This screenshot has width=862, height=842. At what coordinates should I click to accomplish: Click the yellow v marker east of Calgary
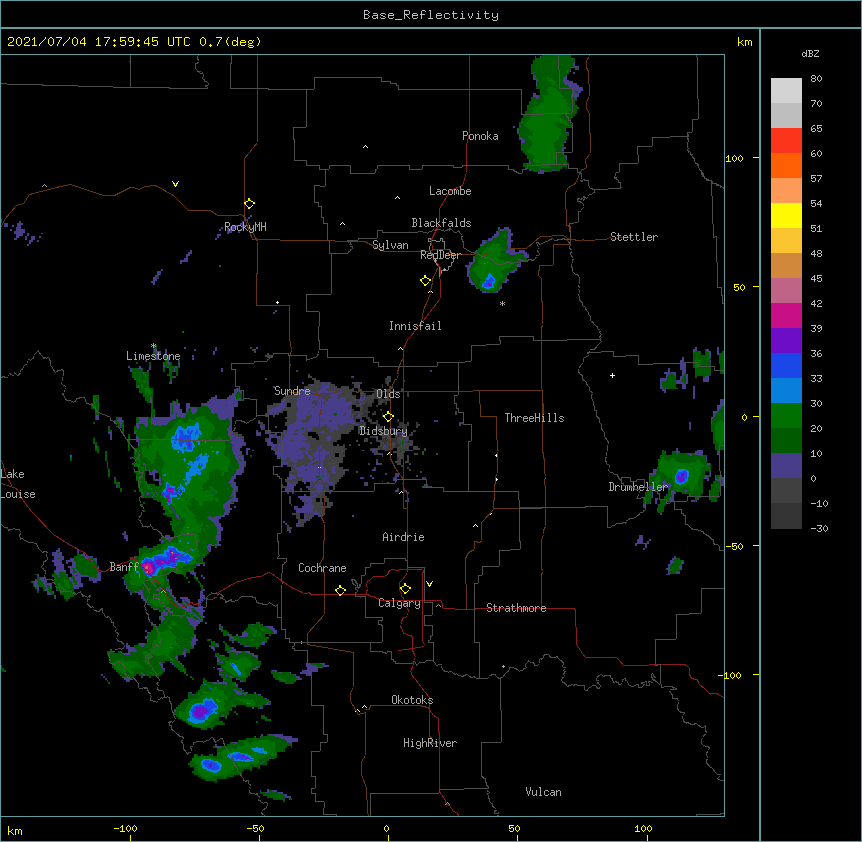pos(429,584)
